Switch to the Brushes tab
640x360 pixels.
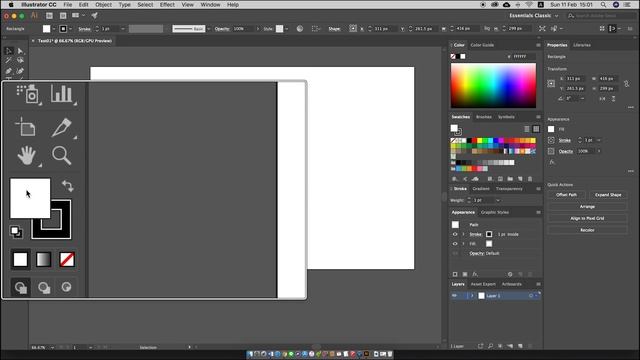pos(484,117)
